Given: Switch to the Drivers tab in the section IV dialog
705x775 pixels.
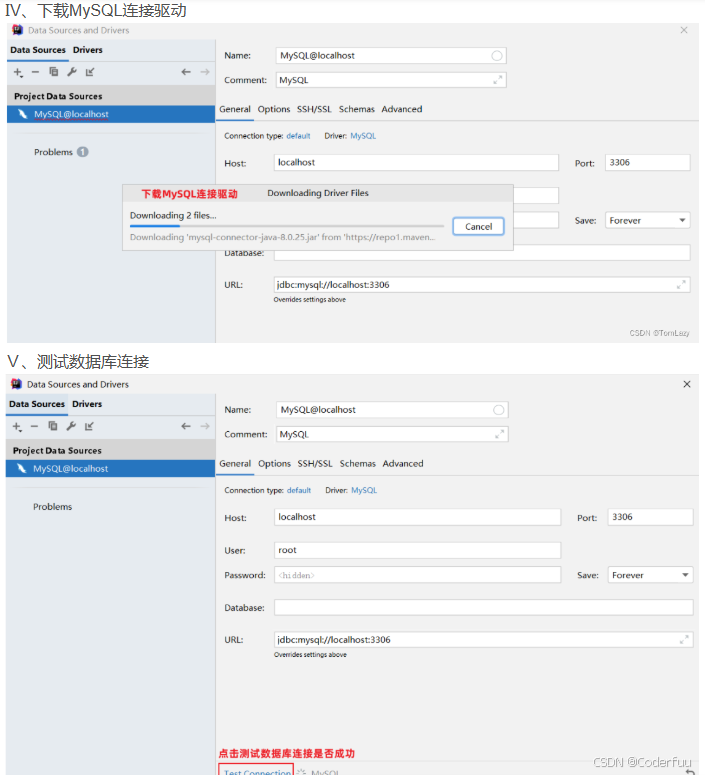Looking at the screenshot, I should tap(88, 50).
